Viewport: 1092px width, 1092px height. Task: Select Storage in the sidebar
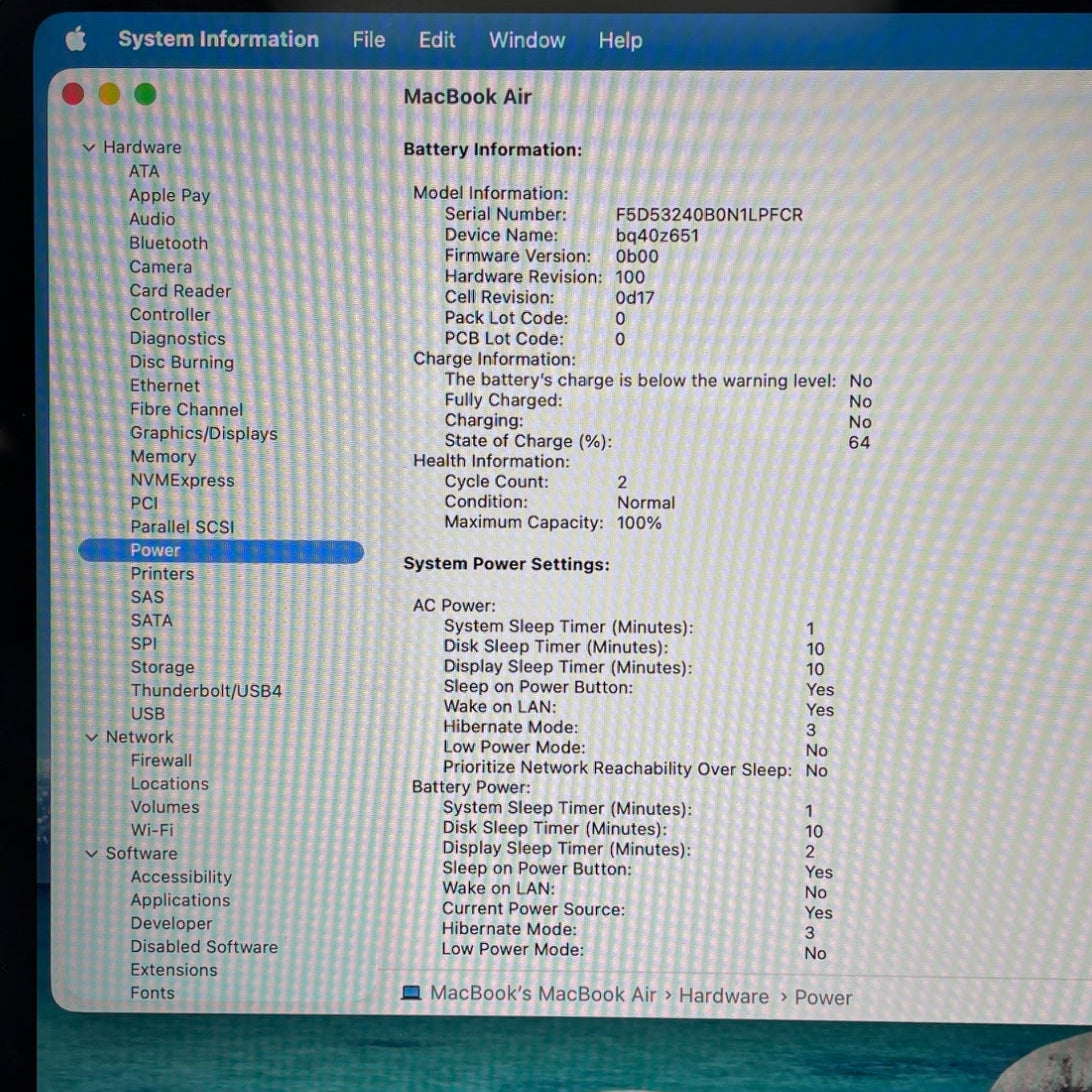162,667
